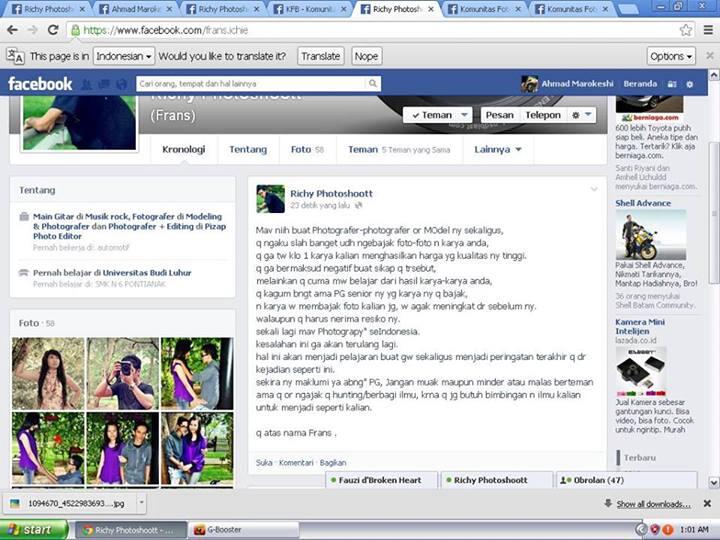Open the Lainnya profile tab dropdown
Image resolution: width=720 pixels, height=540 pixels.
498,150
